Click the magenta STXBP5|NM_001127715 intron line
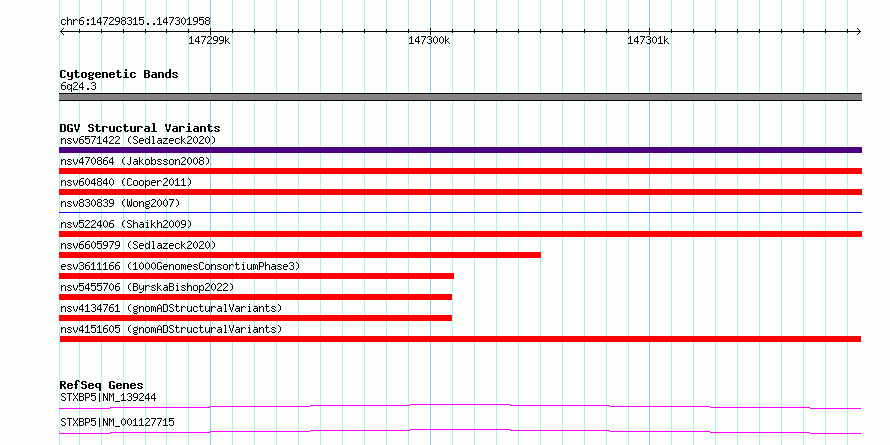890x445 pixels. 460,431
